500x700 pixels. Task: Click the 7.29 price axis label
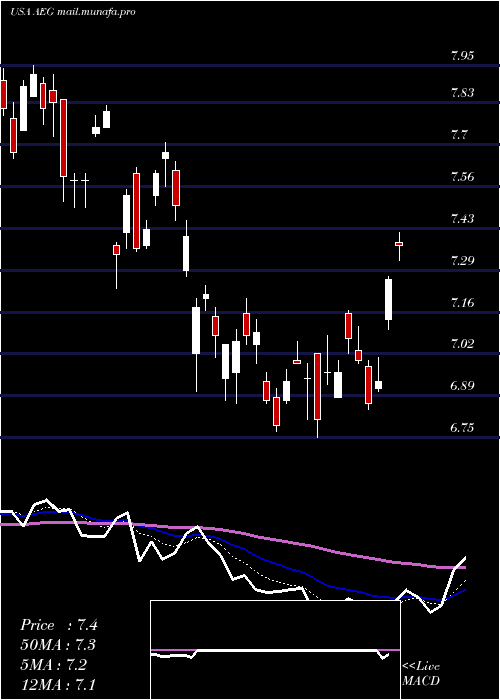tap(462, 261)
